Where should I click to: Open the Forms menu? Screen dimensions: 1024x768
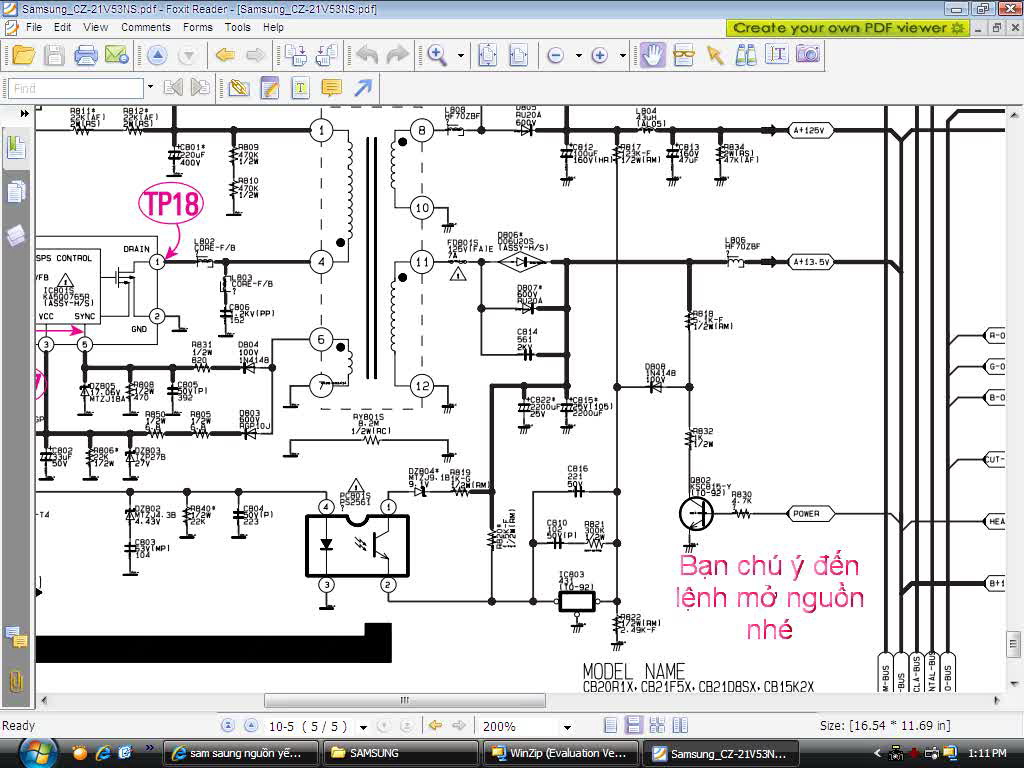[x=197, y=27]
